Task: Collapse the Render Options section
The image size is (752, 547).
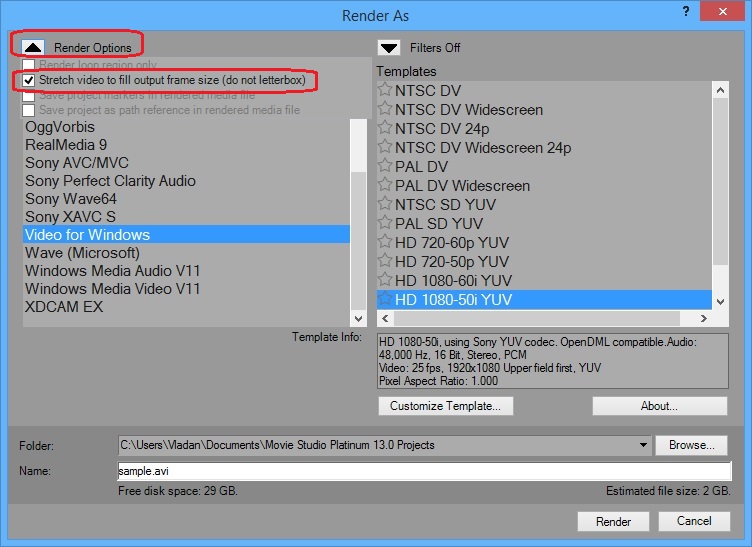Action: (33, 47)
